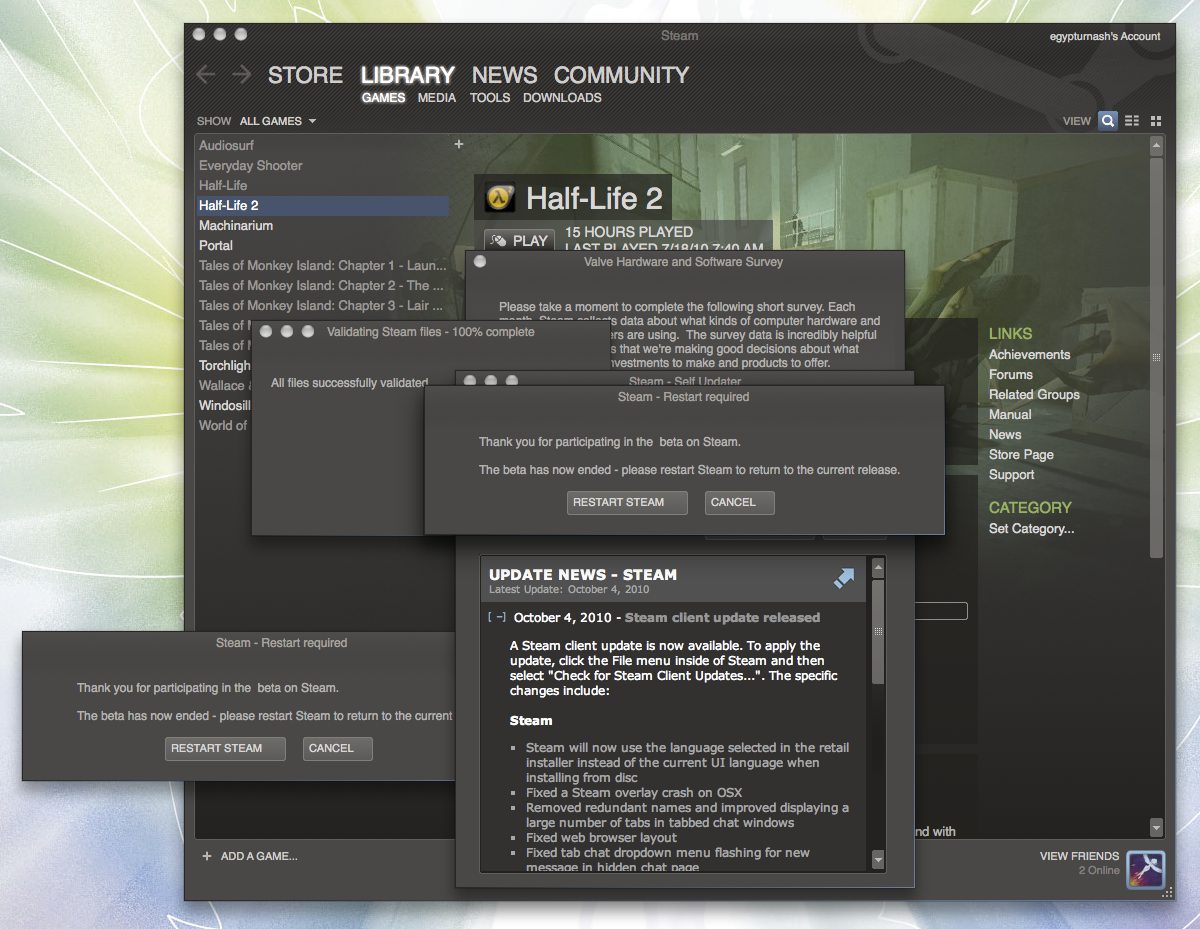
Task: Switch to grid view icon
Action: click(x=1156, y=121)
